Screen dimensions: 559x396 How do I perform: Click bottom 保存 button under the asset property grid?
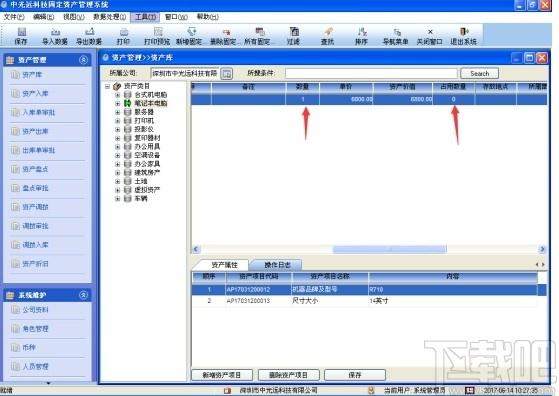(x=355, y=375)
